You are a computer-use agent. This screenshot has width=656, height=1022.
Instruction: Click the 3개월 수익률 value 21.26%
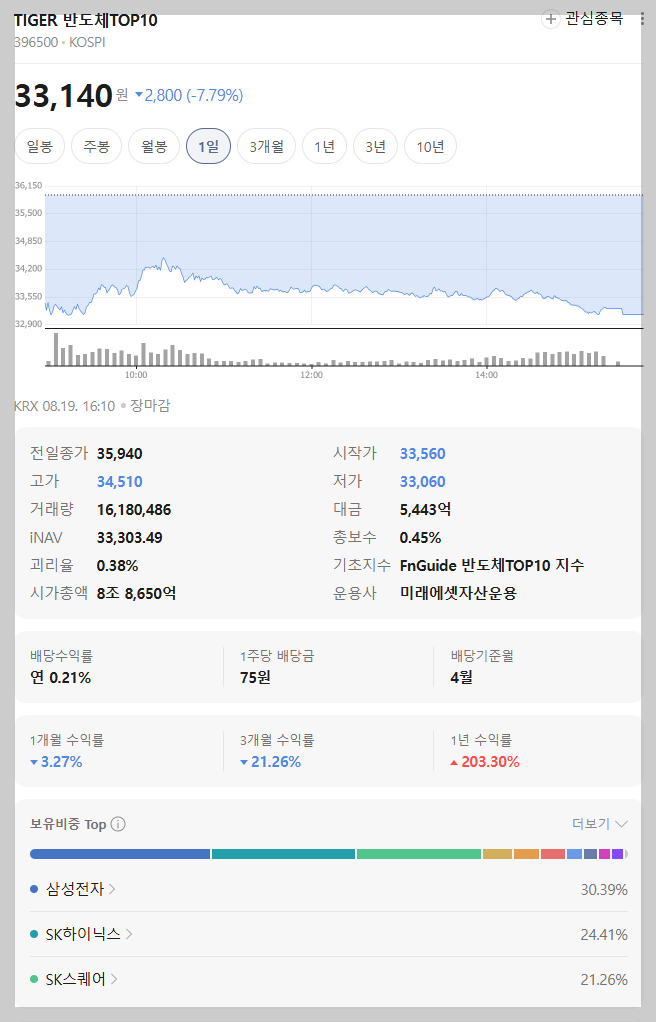tap(271, 762)
